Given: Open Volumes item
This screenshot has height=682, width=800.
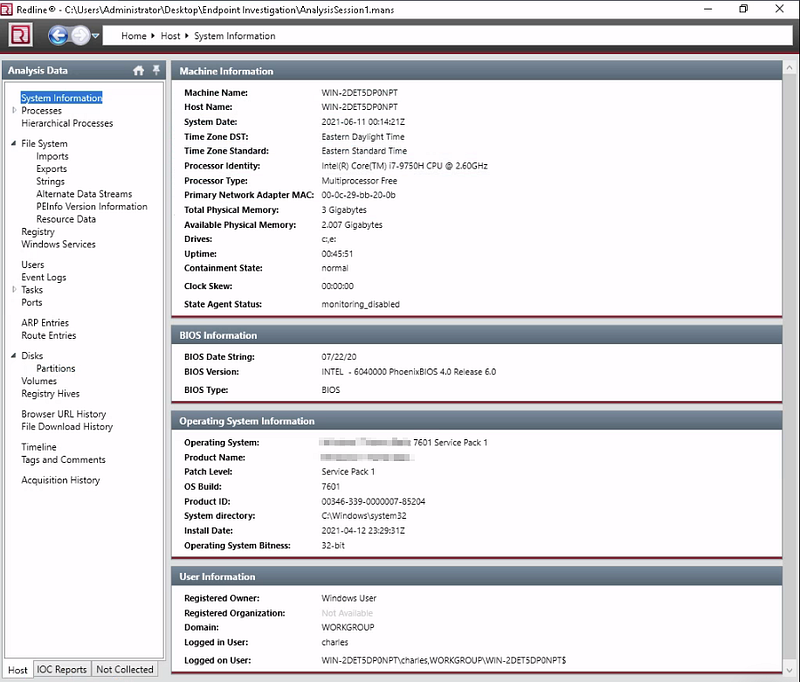Looking at the screenshot, I should pos(39,381).
